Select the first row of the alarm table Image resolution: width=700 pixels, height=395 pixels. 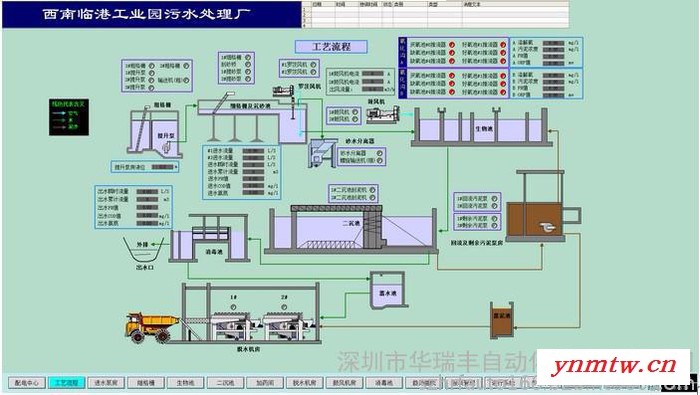tap(435, 9)
